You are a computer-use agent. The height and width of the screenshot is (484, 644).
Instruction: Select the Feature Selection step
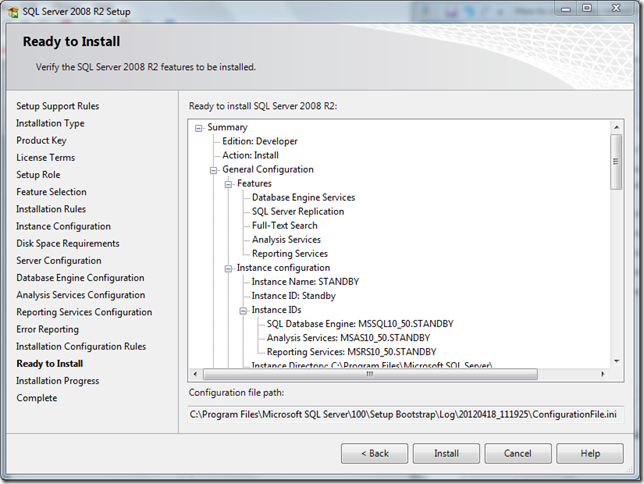51,192
